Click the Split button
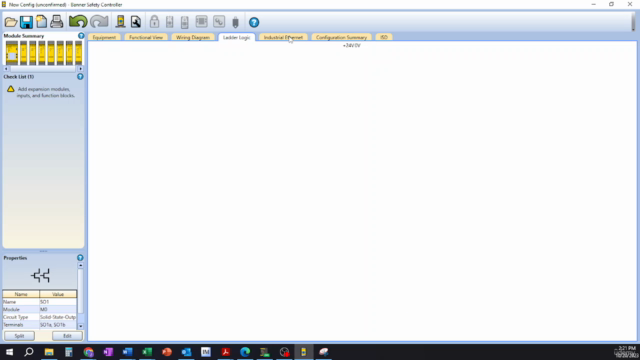The height and width of the screenshot is (360, 640). pyautogui.click(x=19, y=336)
